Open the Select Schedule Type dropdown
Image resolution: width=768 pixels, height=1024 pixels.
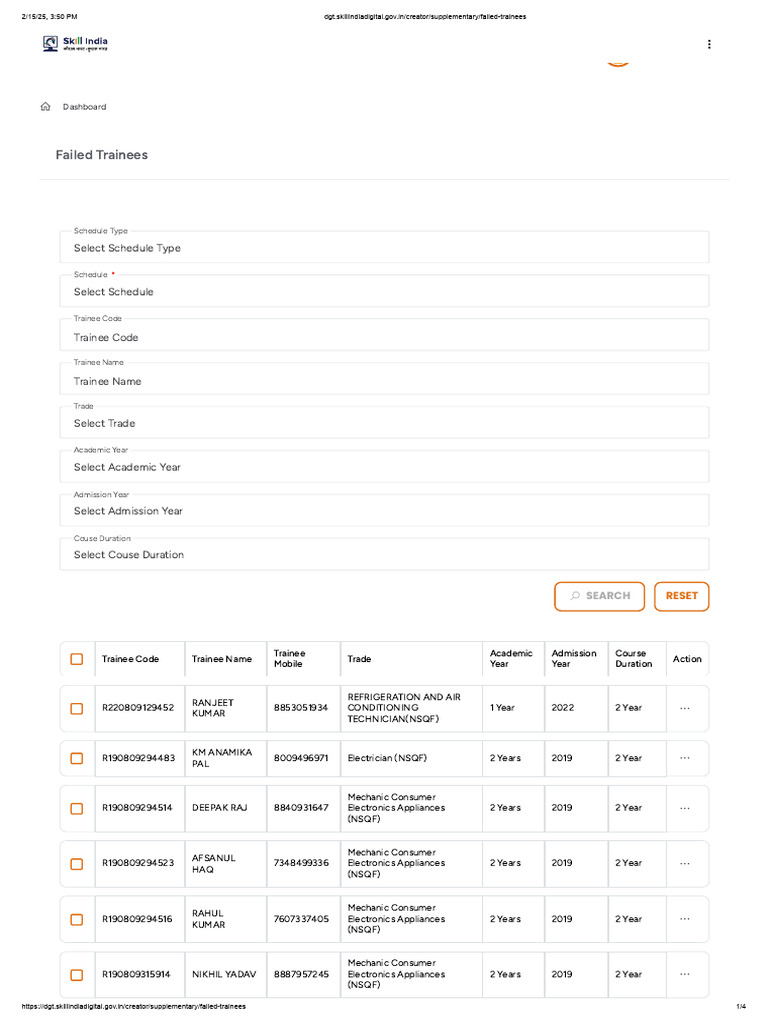[384, 248]
